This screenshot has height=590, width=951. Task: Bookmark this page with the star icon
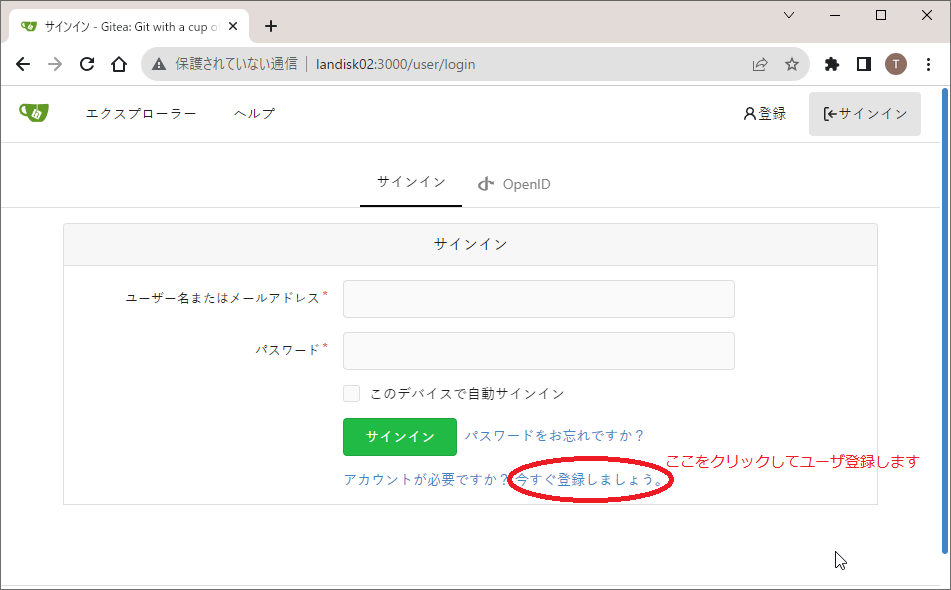tap(791, 64)
